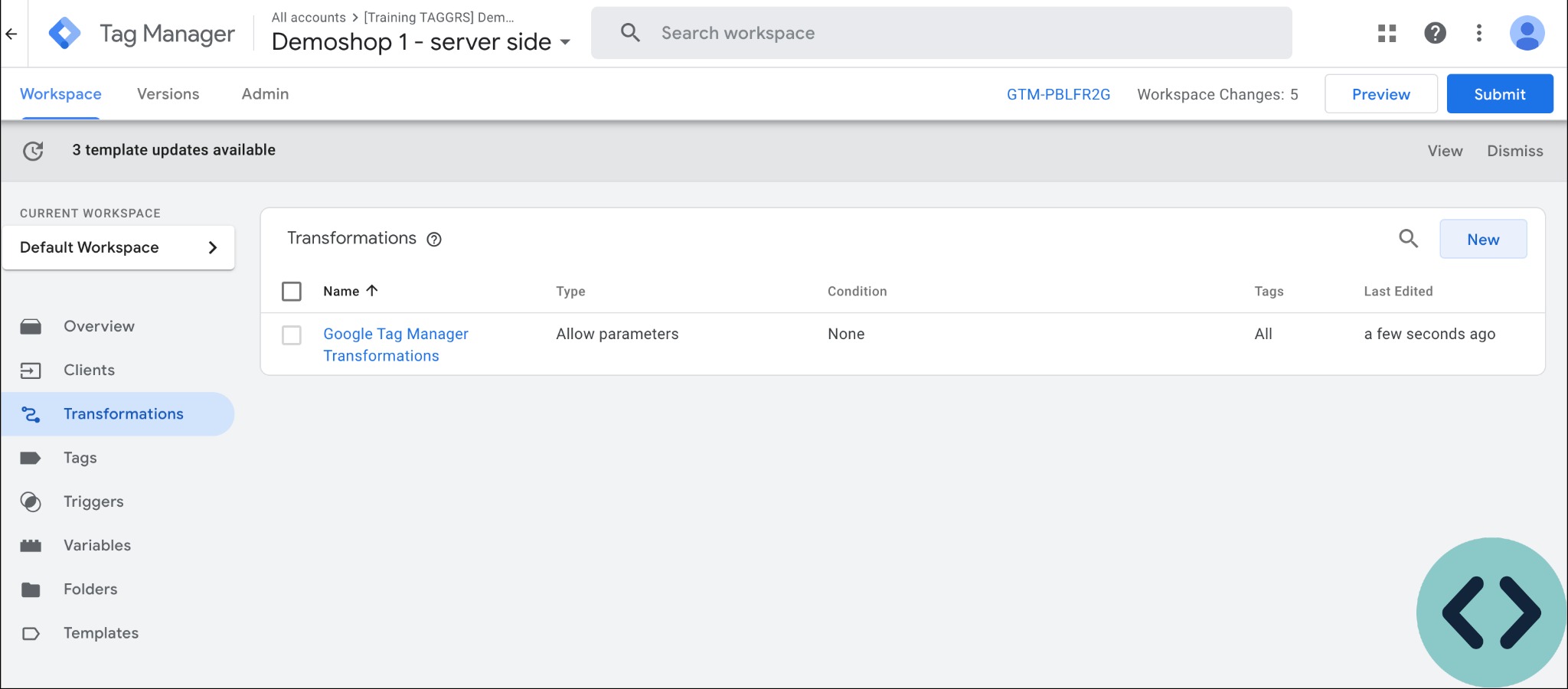The image size is (1568, 689).
Task: Click the Tag Manager diamond logo
Action: point(64,34)
